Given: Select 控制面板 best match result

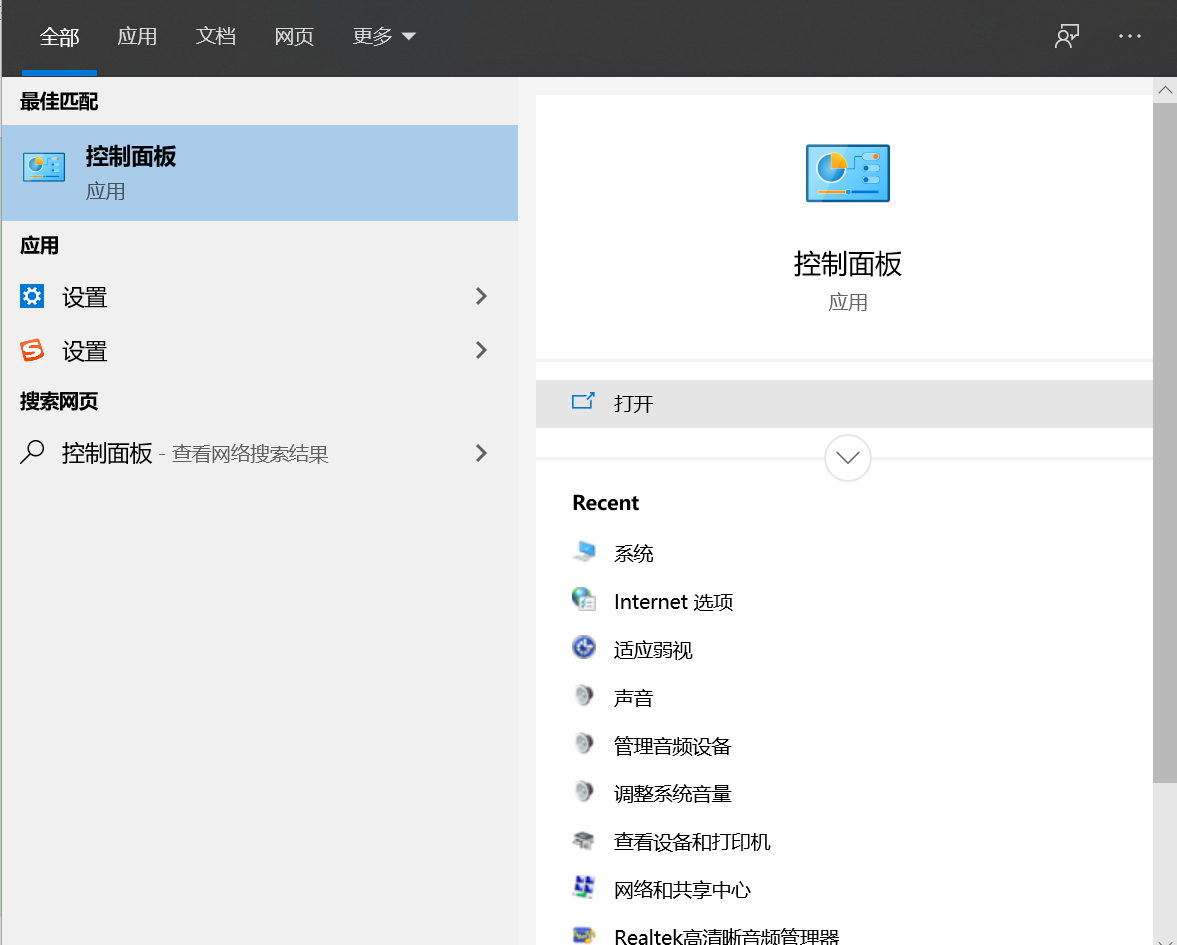Looking at the screenshot, I should coord(259,173).
